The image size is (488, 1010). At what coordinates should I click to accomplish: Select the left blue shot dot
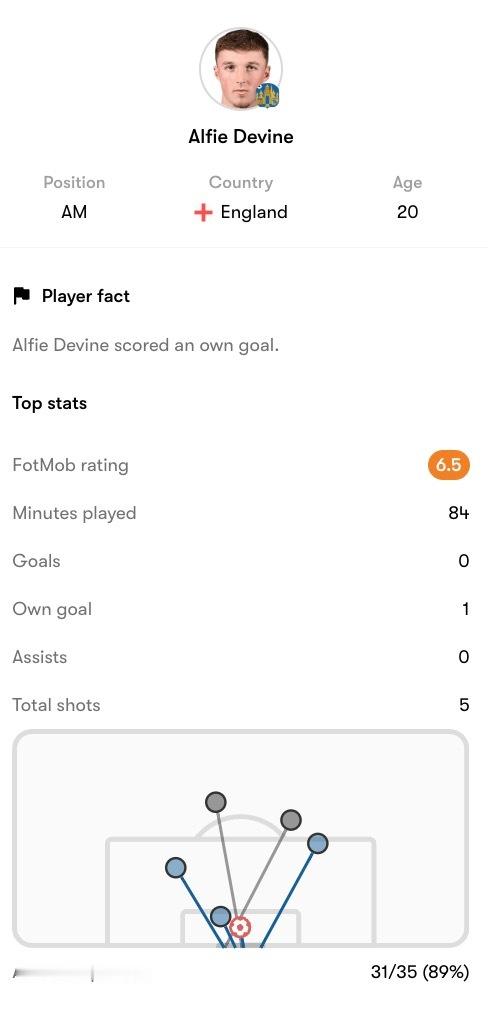point(176,868)
